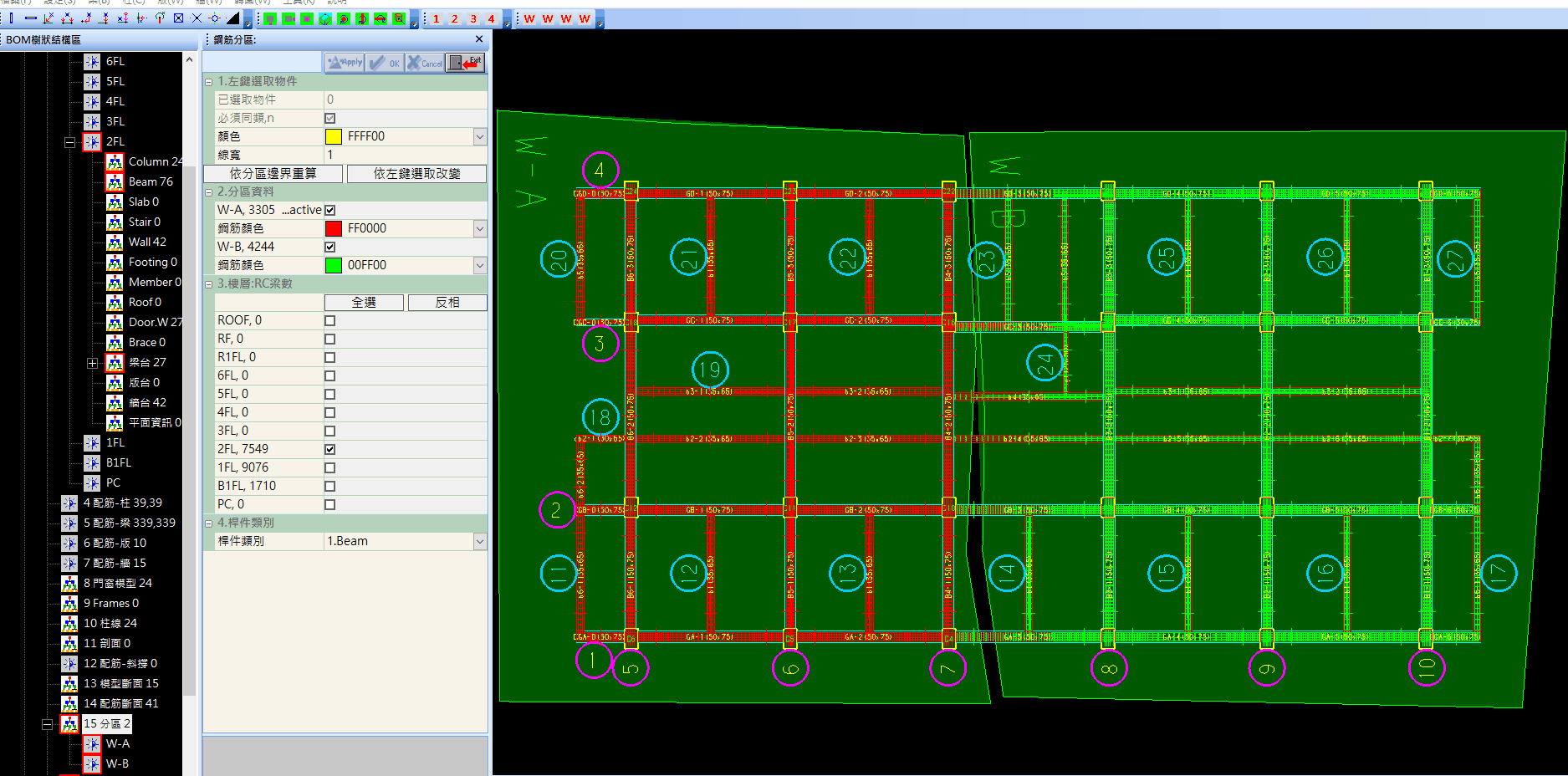The height and width of the screenshot is (776, 1568).
Task: Toggle the W-A active checkbox
Action: pos(330,210)
